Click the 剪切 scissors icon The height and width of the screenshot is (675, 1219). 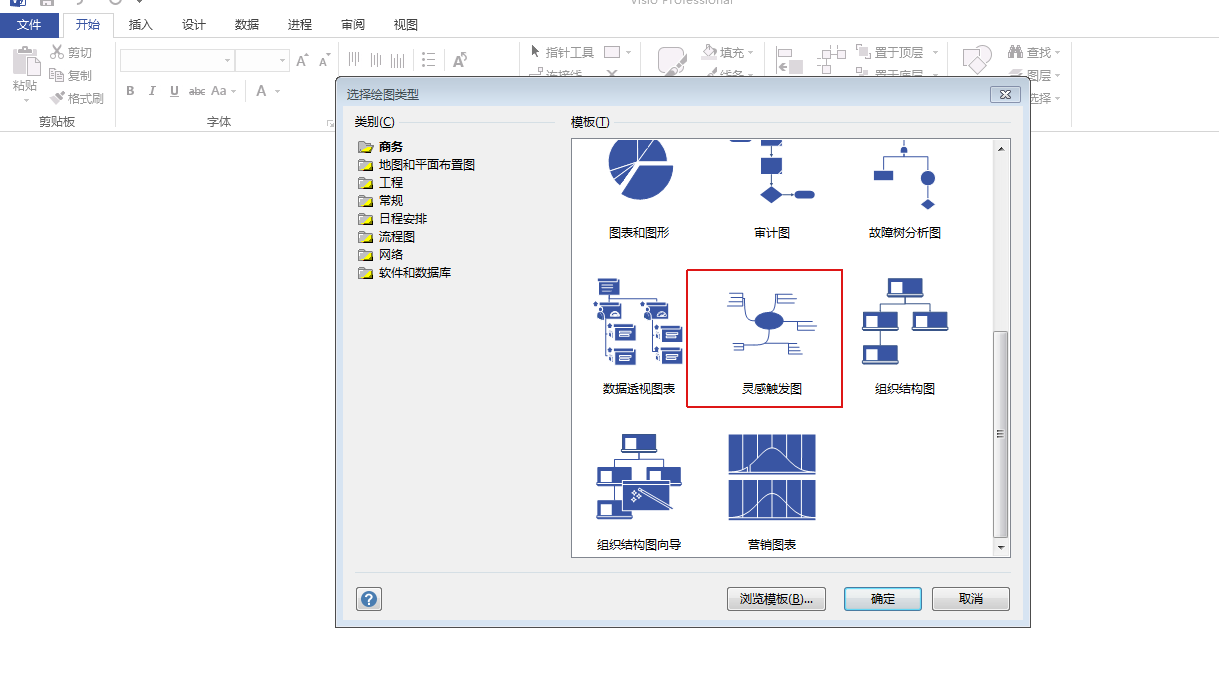point(58,52)
